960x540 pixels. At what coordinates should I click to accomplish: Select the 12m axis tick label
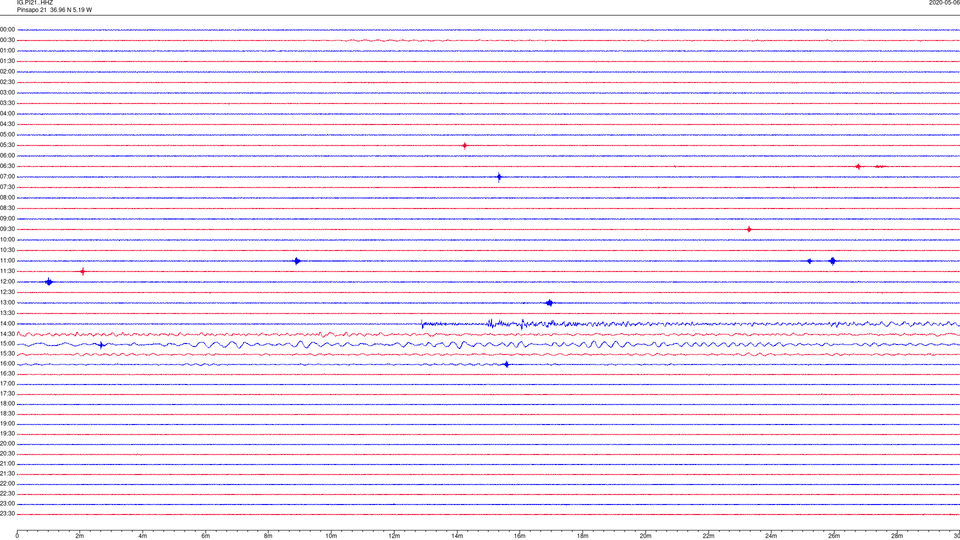[394, 536]
